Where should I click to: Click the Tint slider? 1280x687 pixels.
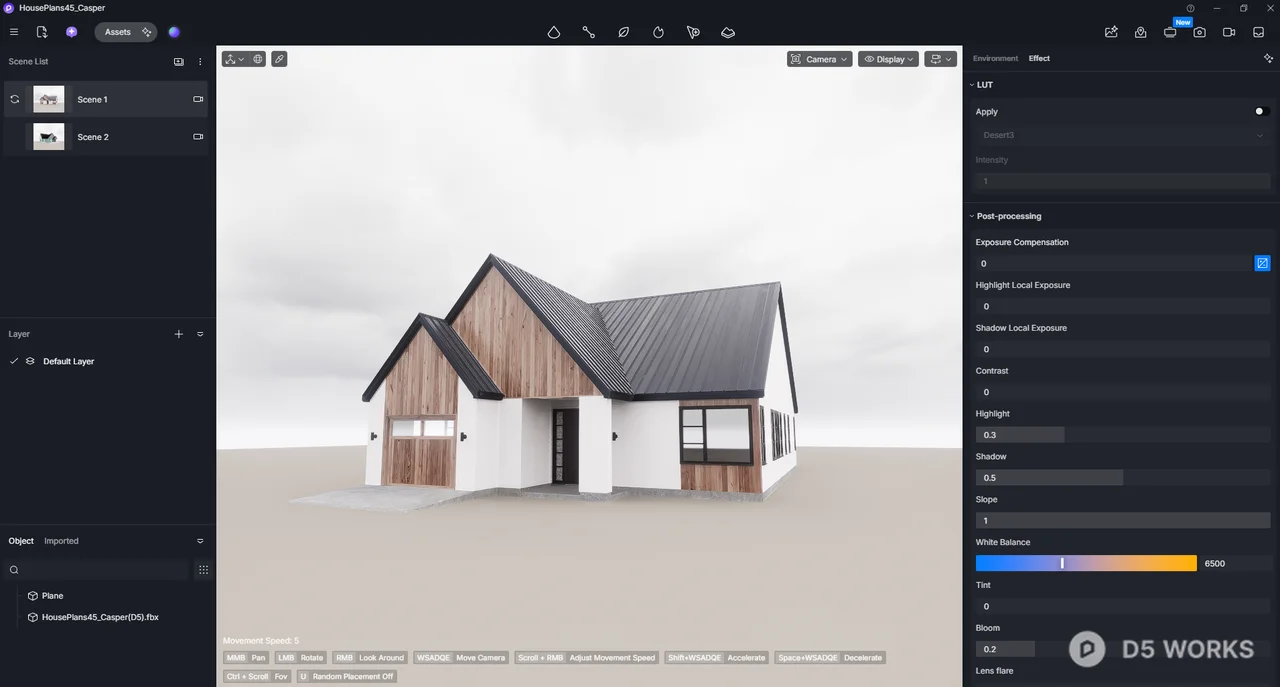click(1123, 606)
